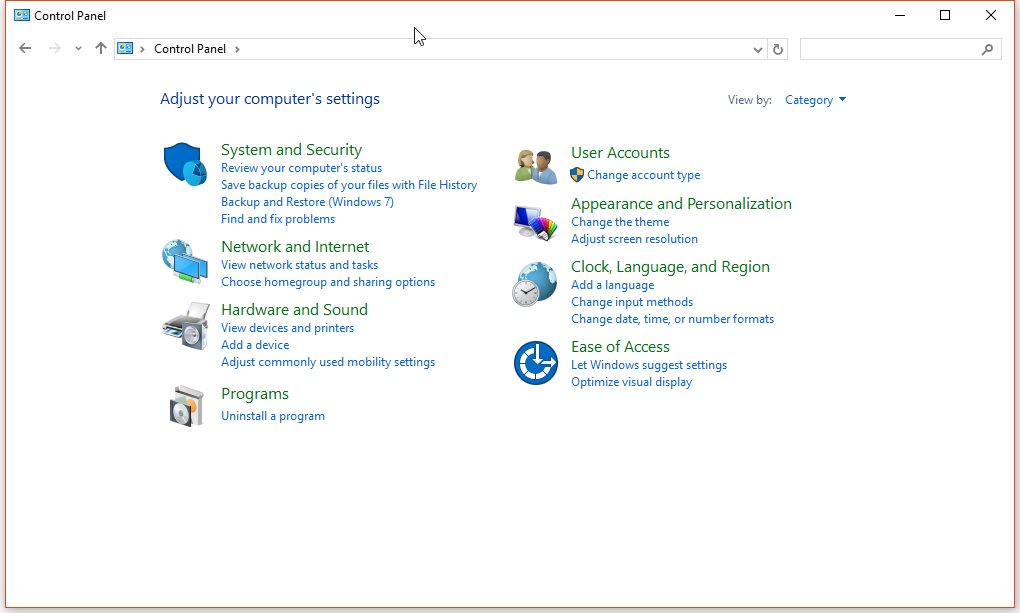Open Backup and Restore (Windows 7)
The image size is (1020, 613).
tap(307, 202)
